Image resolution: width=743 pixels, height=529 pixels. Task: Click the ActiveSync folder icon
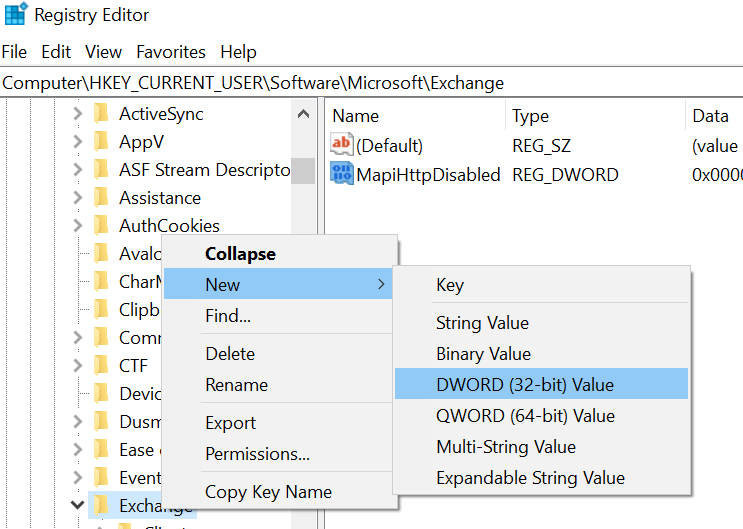pos(101,114)
